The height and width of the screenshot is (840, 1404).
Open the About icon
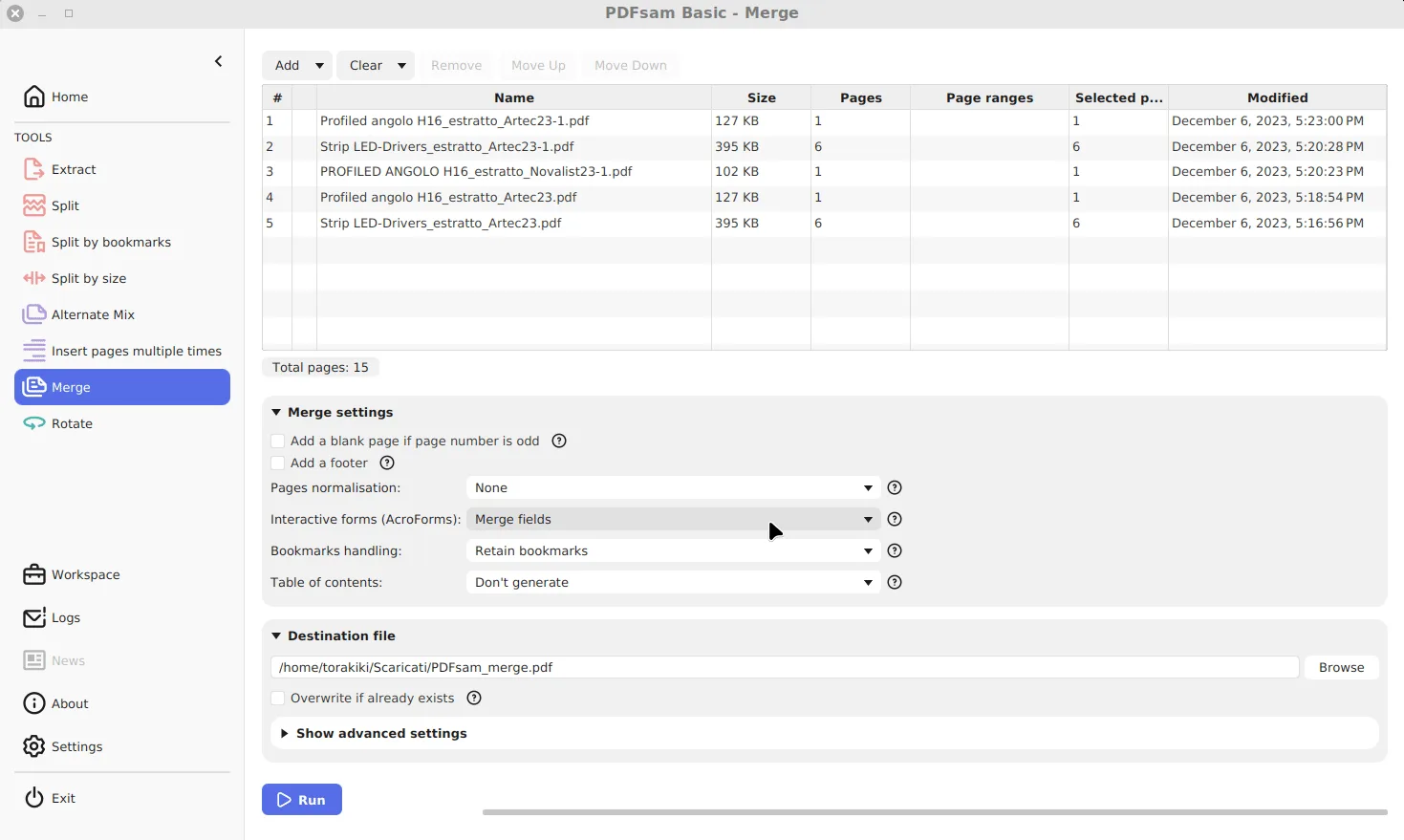tap(34, 703)
